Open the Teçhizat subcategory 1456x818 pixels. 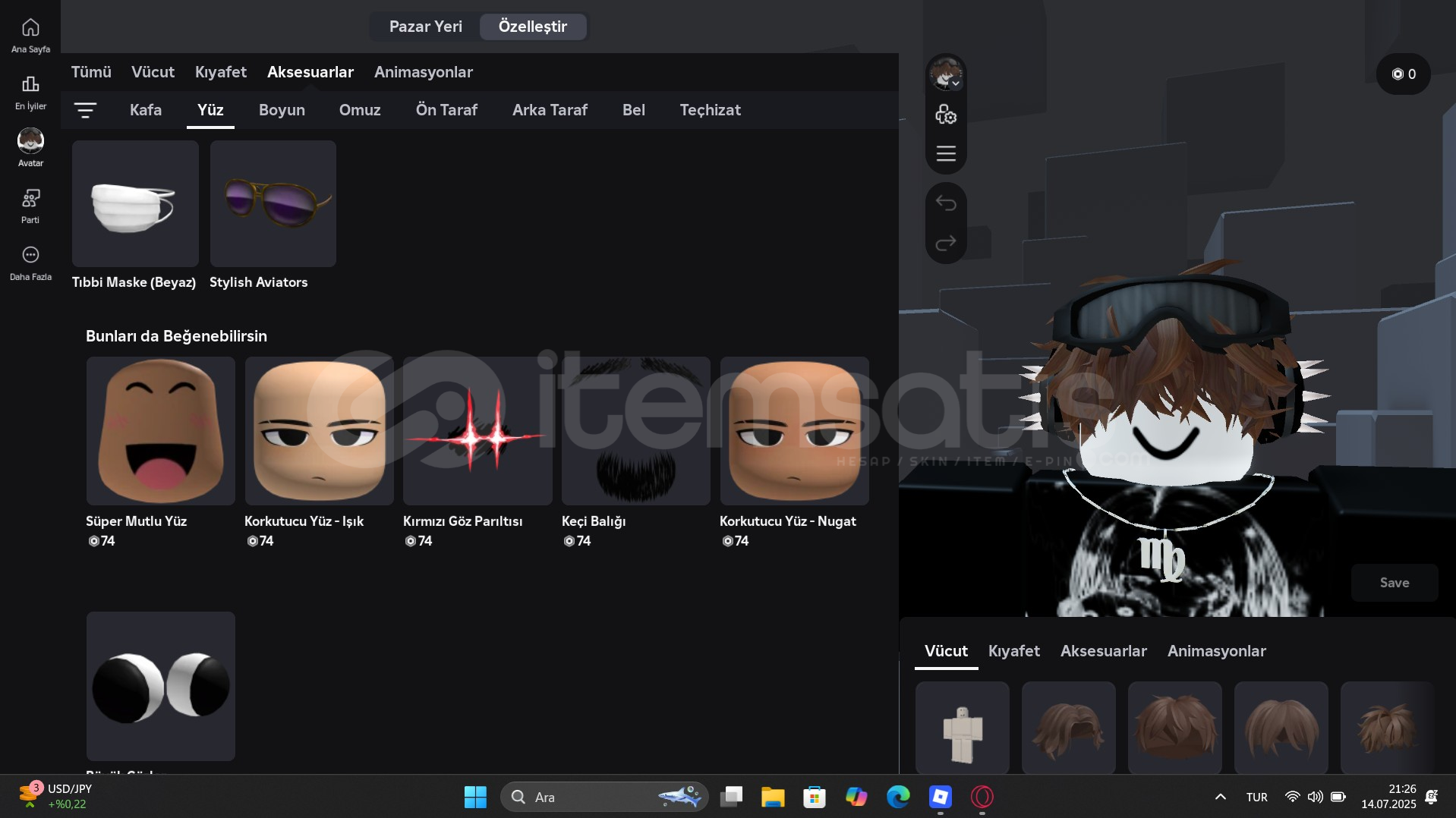pos(710,110)
